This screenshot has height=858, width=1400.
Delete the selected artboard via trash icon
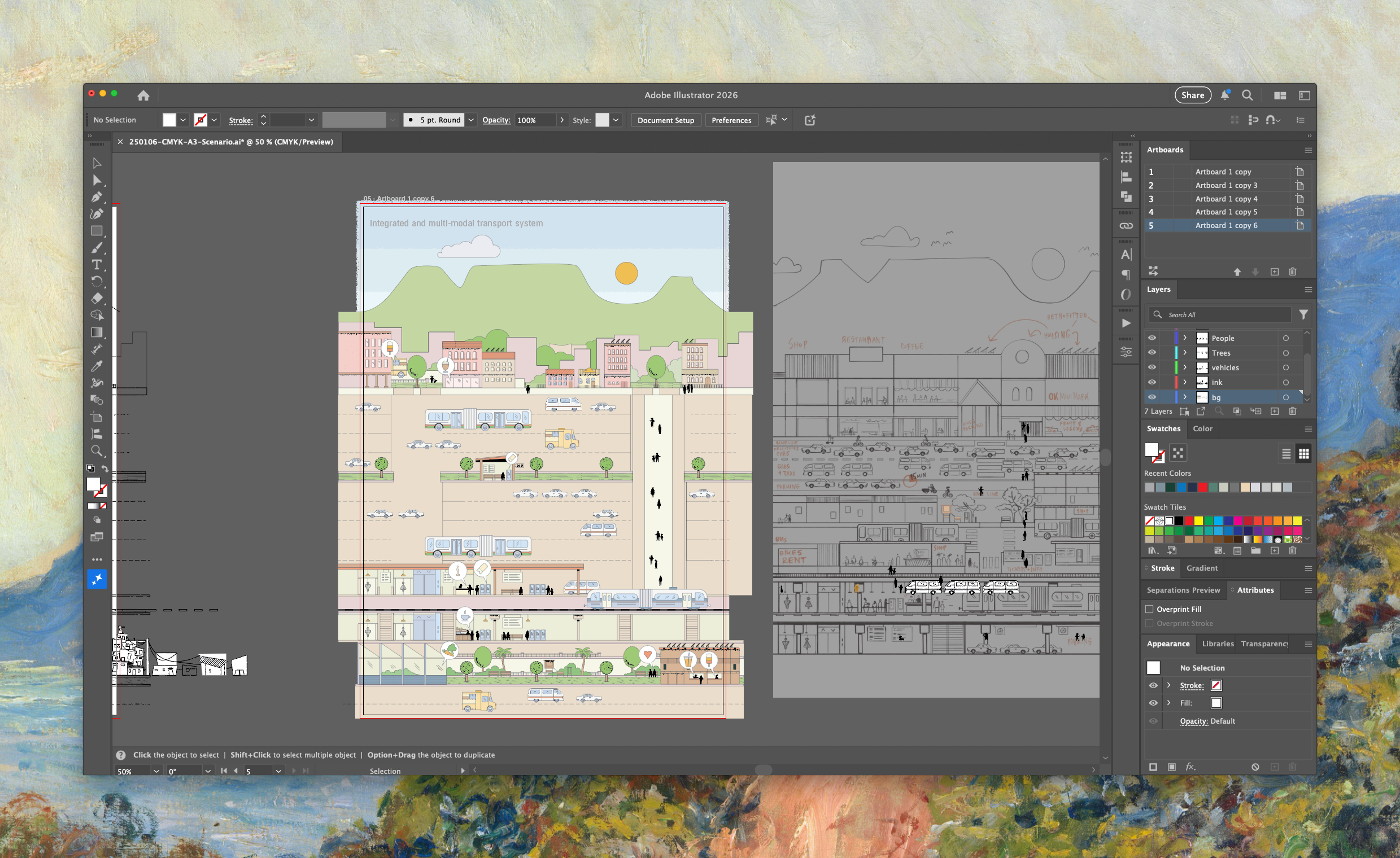[x=1293, y=272]
